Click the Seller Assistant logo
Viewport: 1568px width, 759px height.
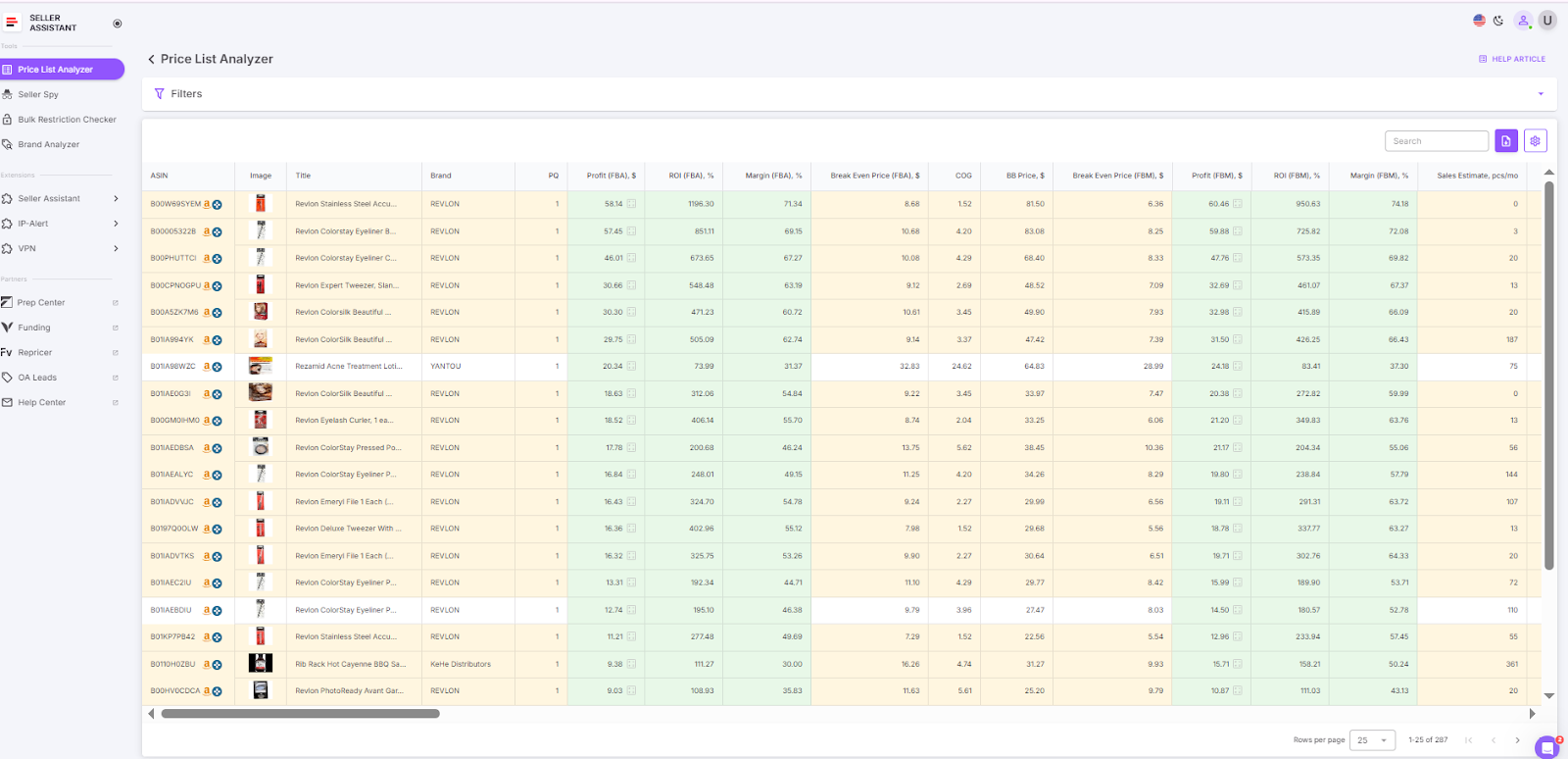(x=41, y=23)
